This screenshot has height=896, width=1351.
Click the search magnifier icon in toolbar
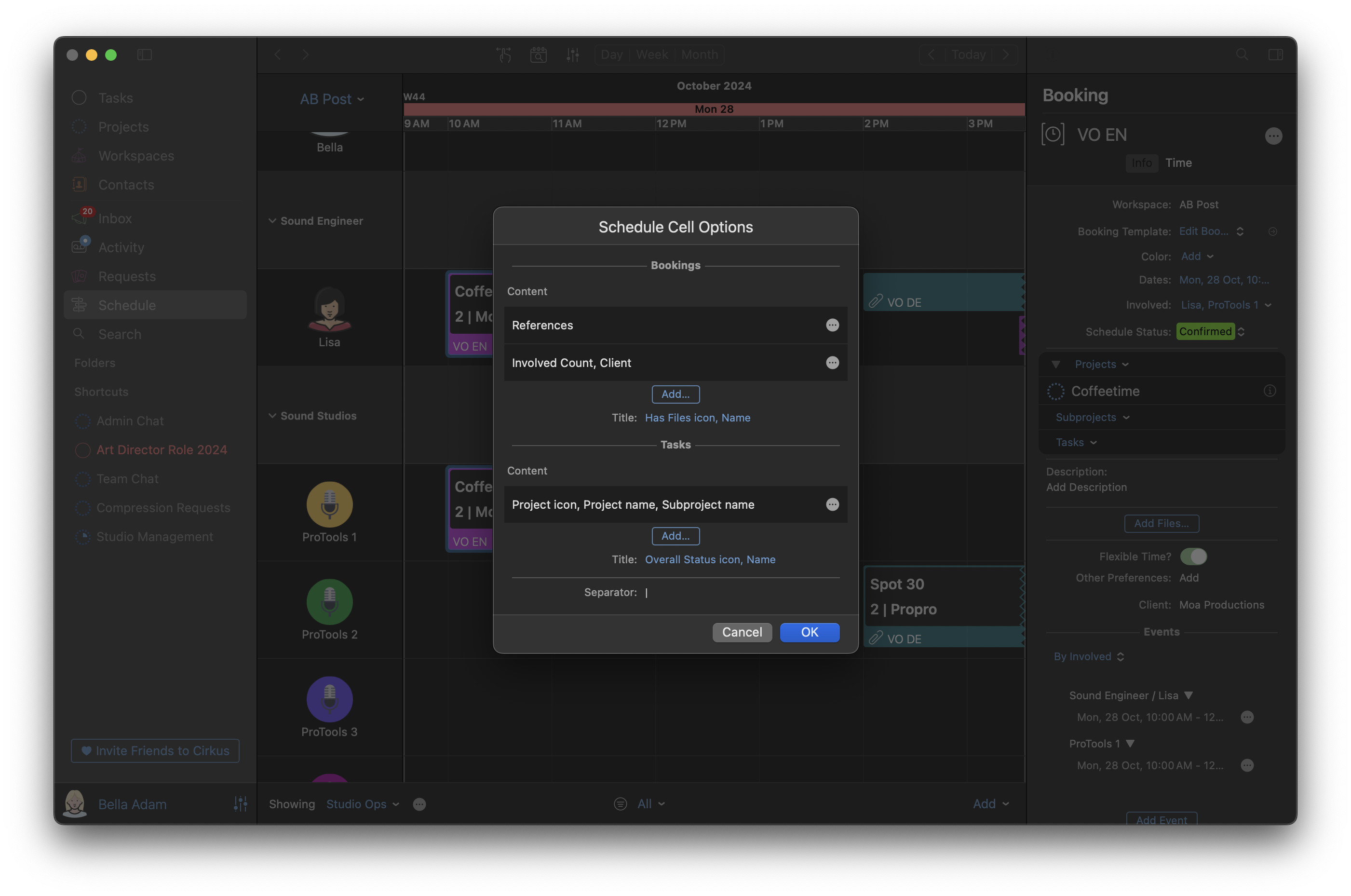pos(1242,55)
